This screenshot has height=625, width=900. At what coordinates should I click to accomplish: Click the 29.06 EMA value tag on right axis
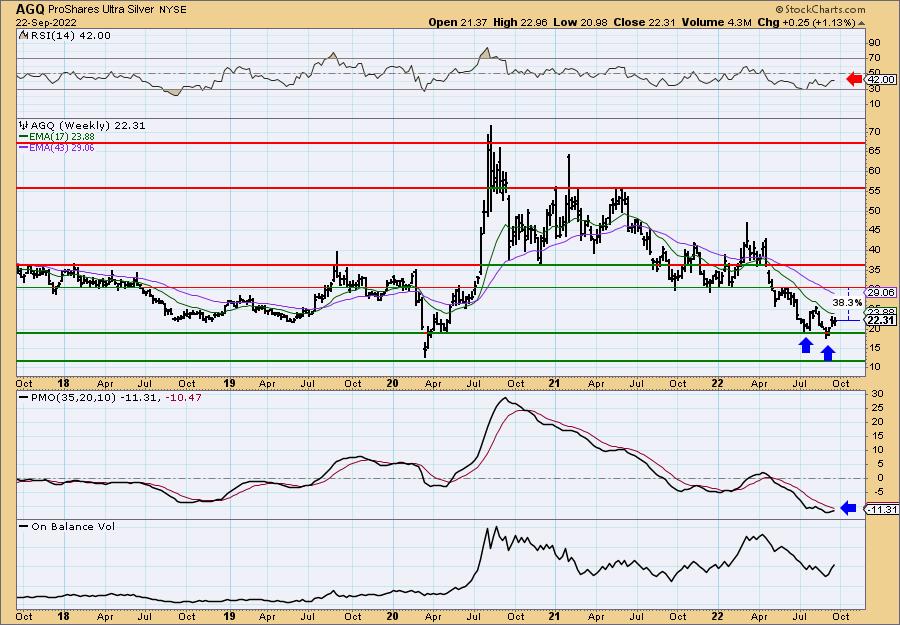(881, 292)
